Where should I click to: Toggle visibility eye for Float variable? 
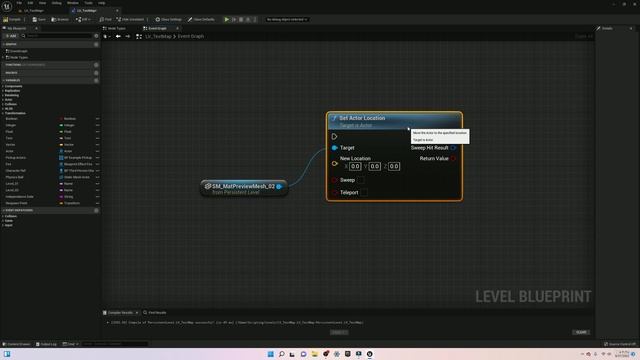pos(98,132)
